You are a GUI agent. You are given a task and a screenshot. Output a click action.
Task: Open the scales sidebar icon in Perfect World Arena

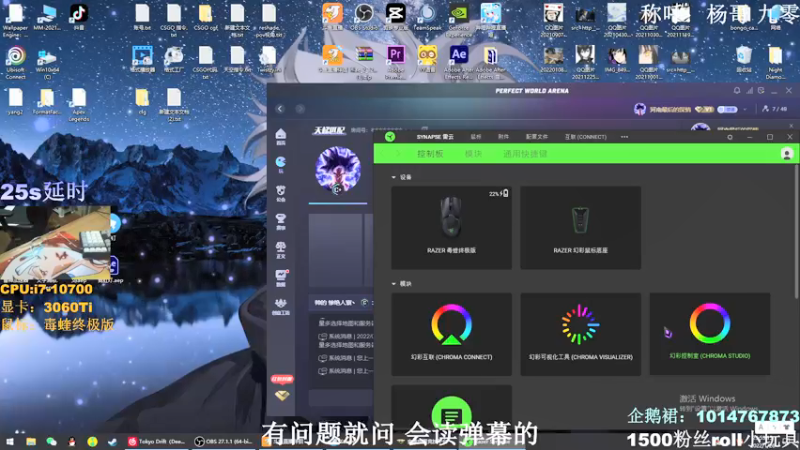(281, 249)
